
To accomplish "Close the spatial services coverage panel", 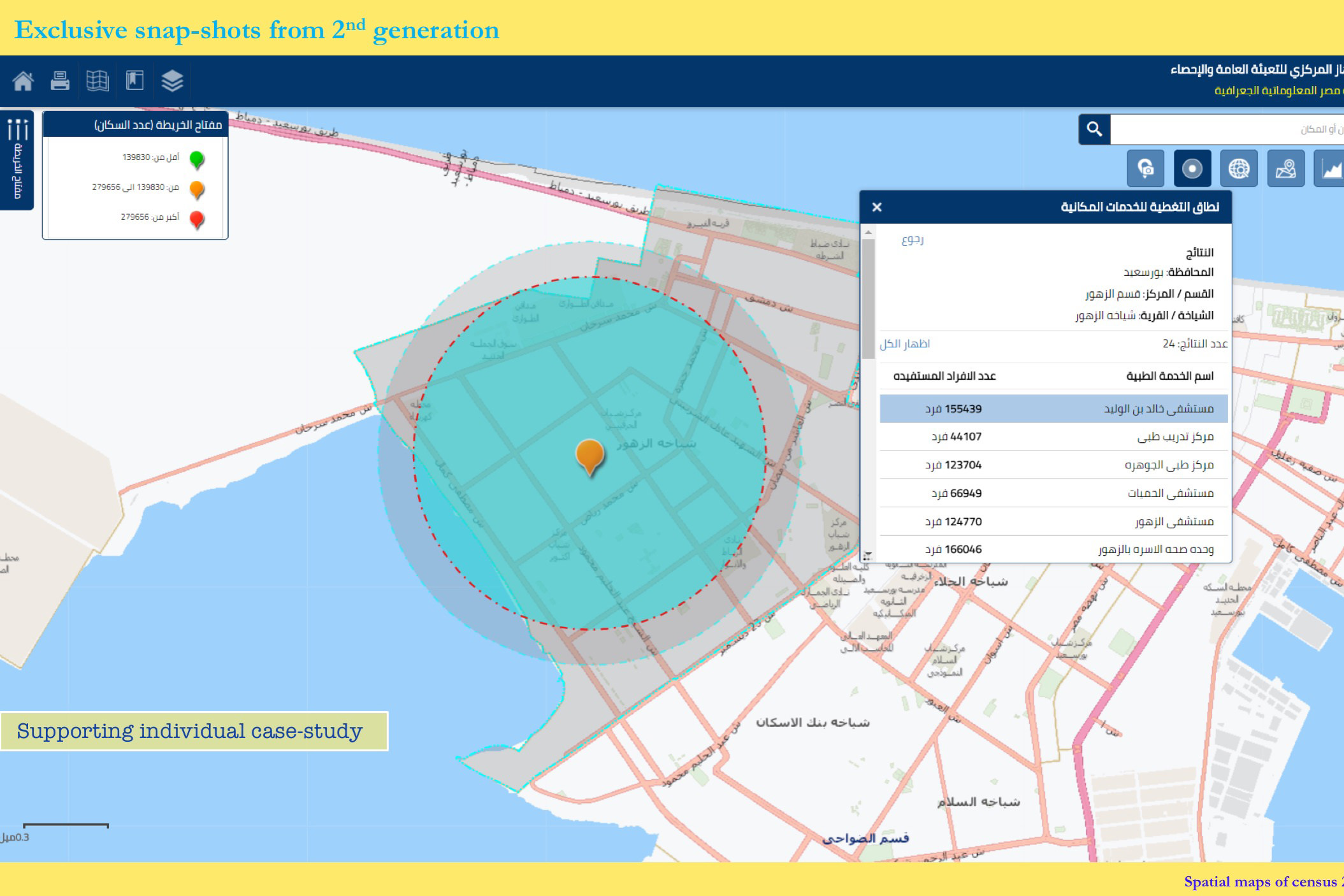I will tap(877, 207).
